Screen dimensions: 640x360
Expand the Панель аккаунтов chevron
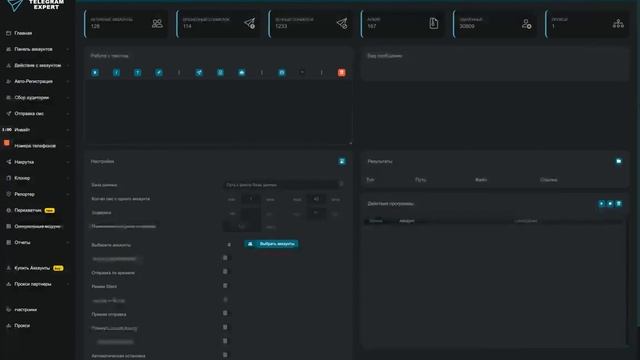(x=68, y=49)
